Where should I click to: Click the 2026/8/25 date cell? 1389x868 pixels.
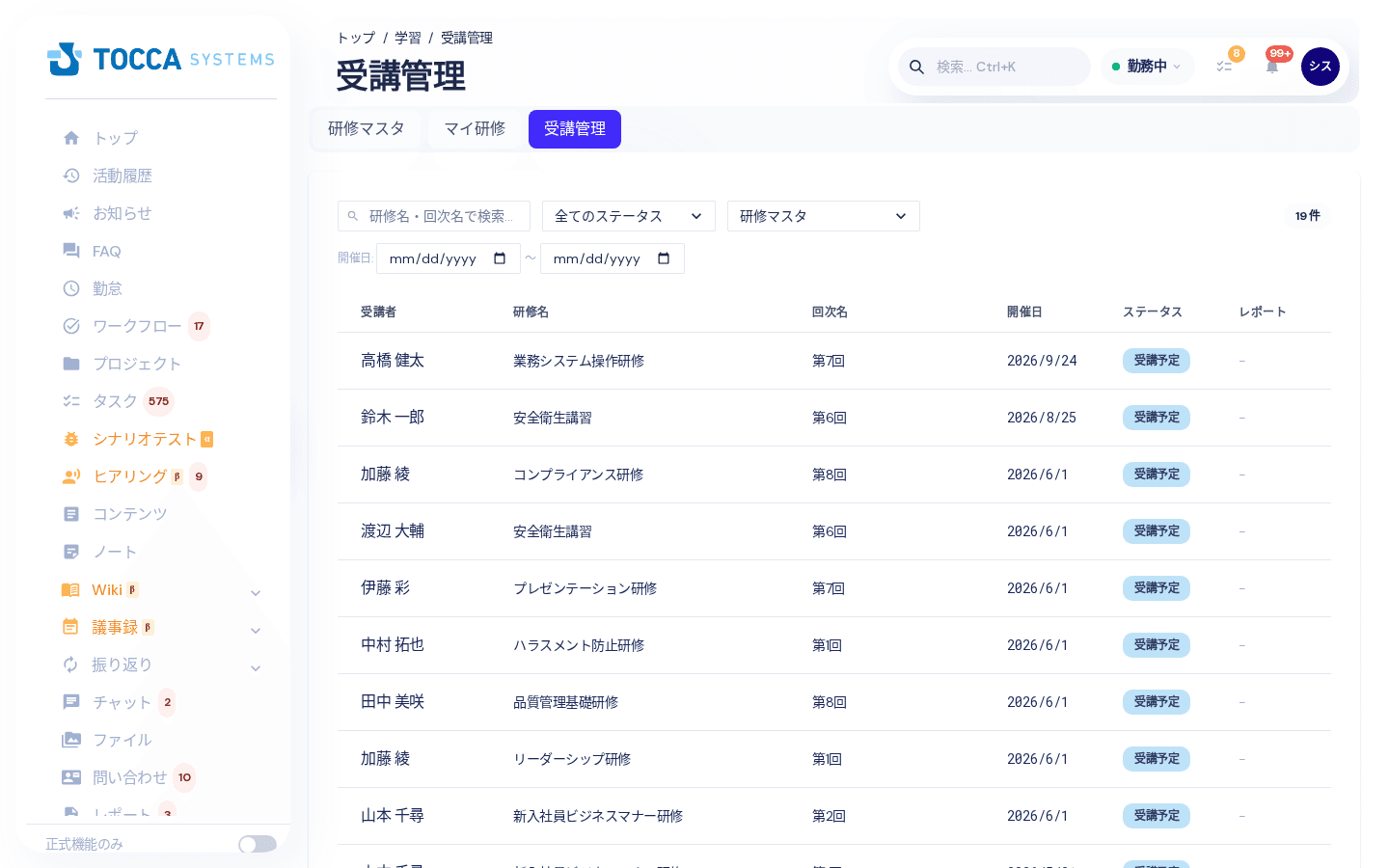coord(1042,418)
